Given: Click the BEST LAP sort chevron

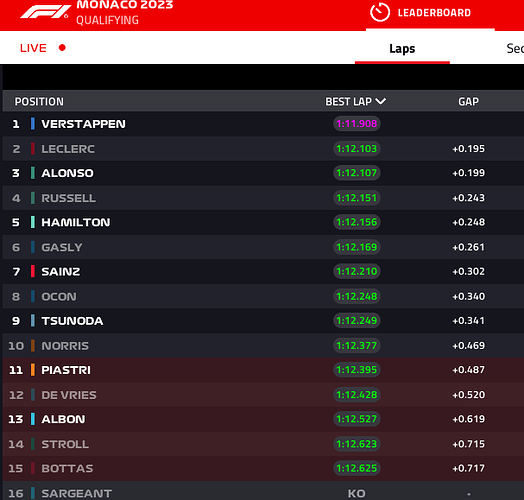Looking at the screenshot, I should (381, 101).
